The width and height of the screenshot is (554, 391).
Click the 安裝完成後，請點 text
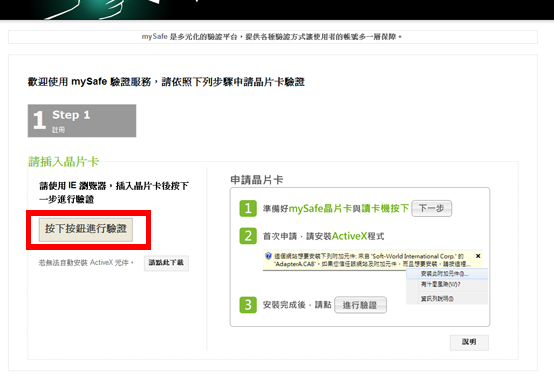297,305
